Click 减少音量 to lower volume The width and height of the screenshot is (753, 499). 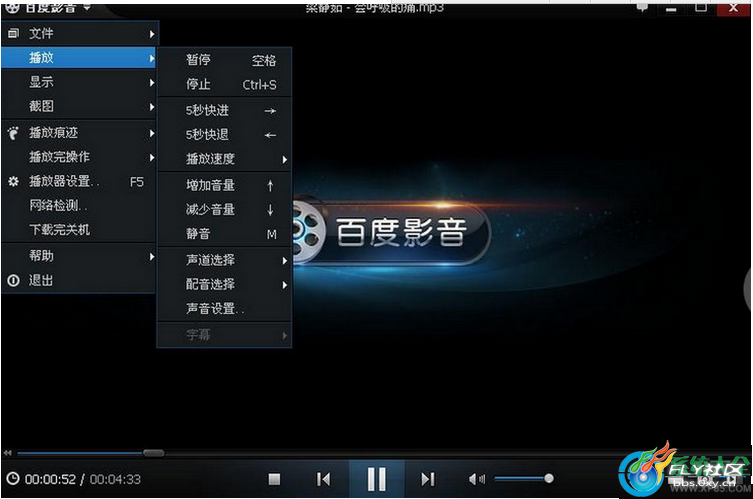coord(225,209)
